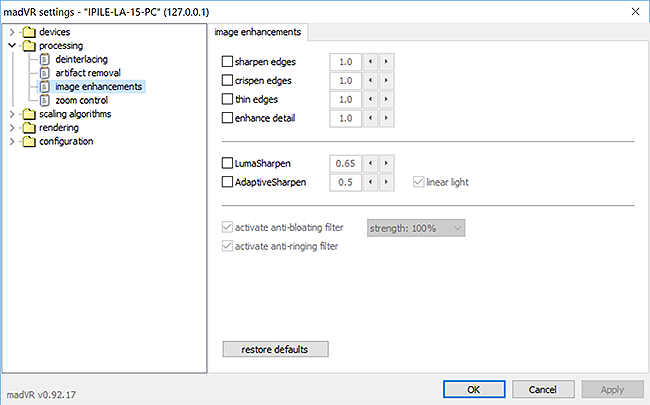Click the configuration folder icon
Image resolution: width=650 pixels, height=405 pixels.
[x=29, y=141]
